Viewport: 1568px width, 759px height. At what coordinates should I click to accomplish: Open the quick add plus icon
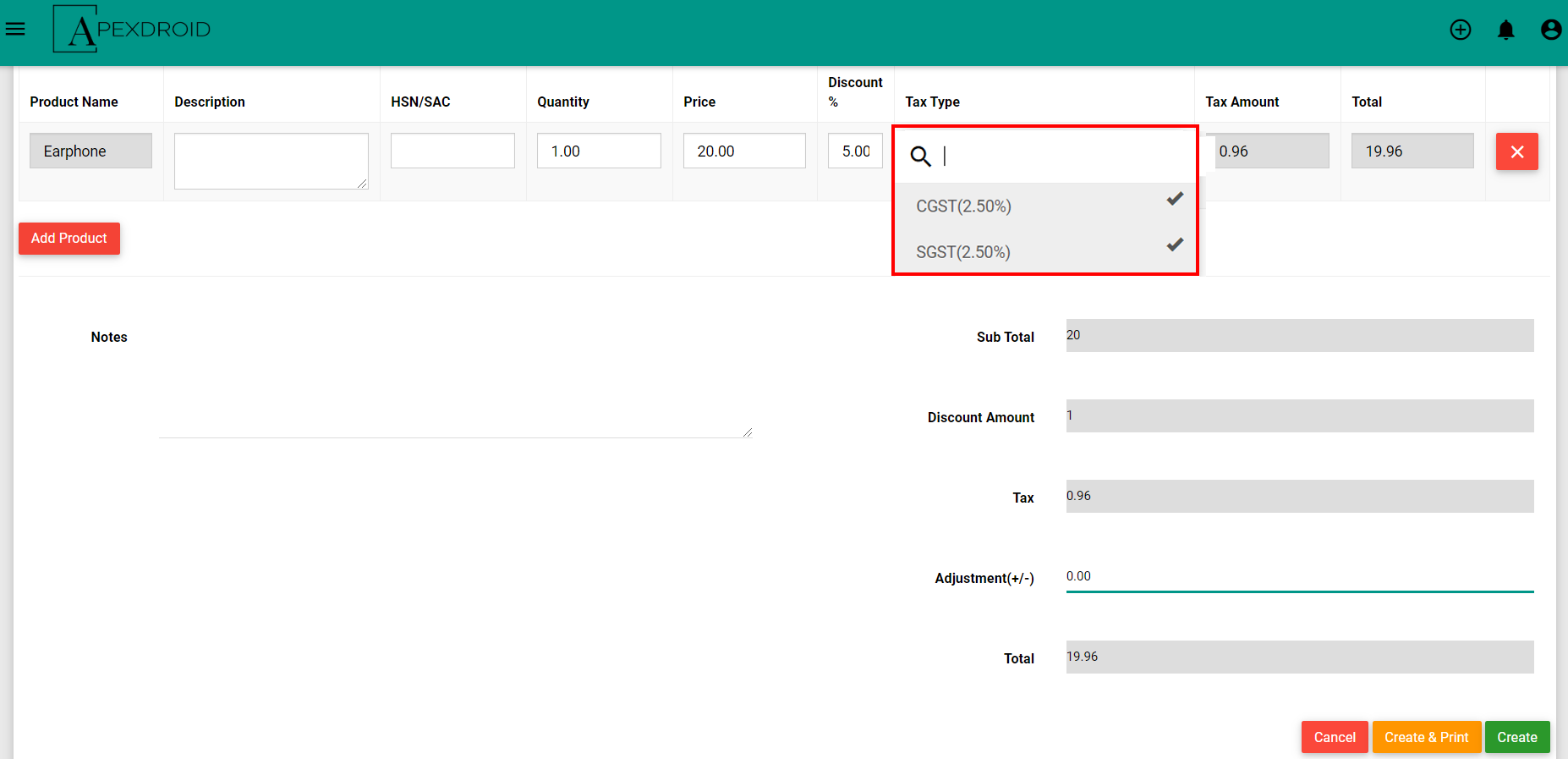(x=1461, y=30)
